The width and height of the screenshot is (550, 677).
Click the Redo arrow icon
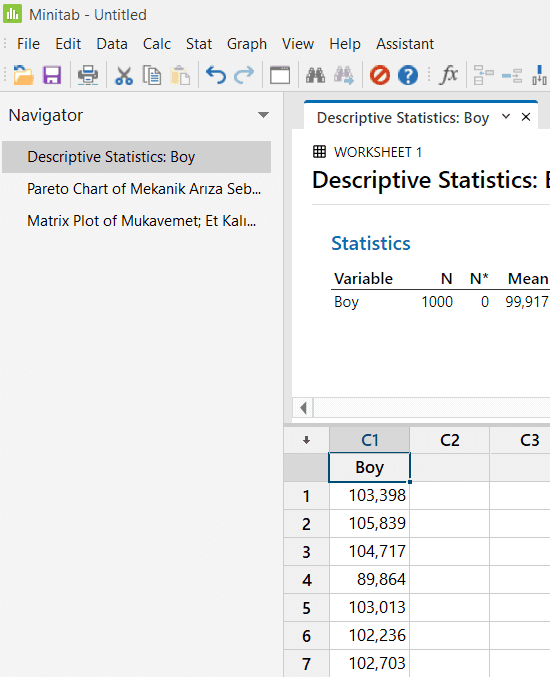[x=244, y=75]
